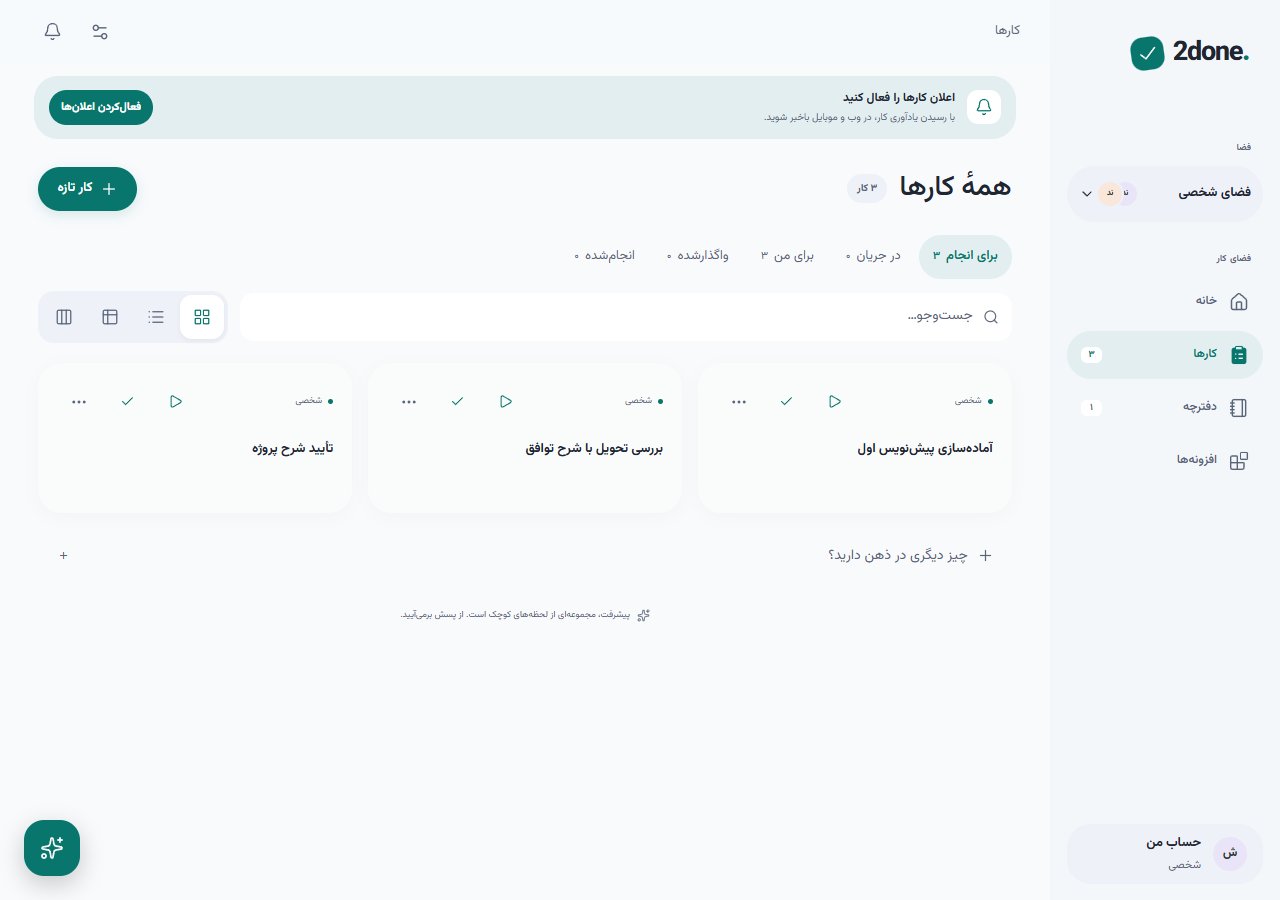The height and width of the screenshot is (900, 1280).
Task: Open افزونه‌ها in the sidebar
Action: pos(1165,460)
